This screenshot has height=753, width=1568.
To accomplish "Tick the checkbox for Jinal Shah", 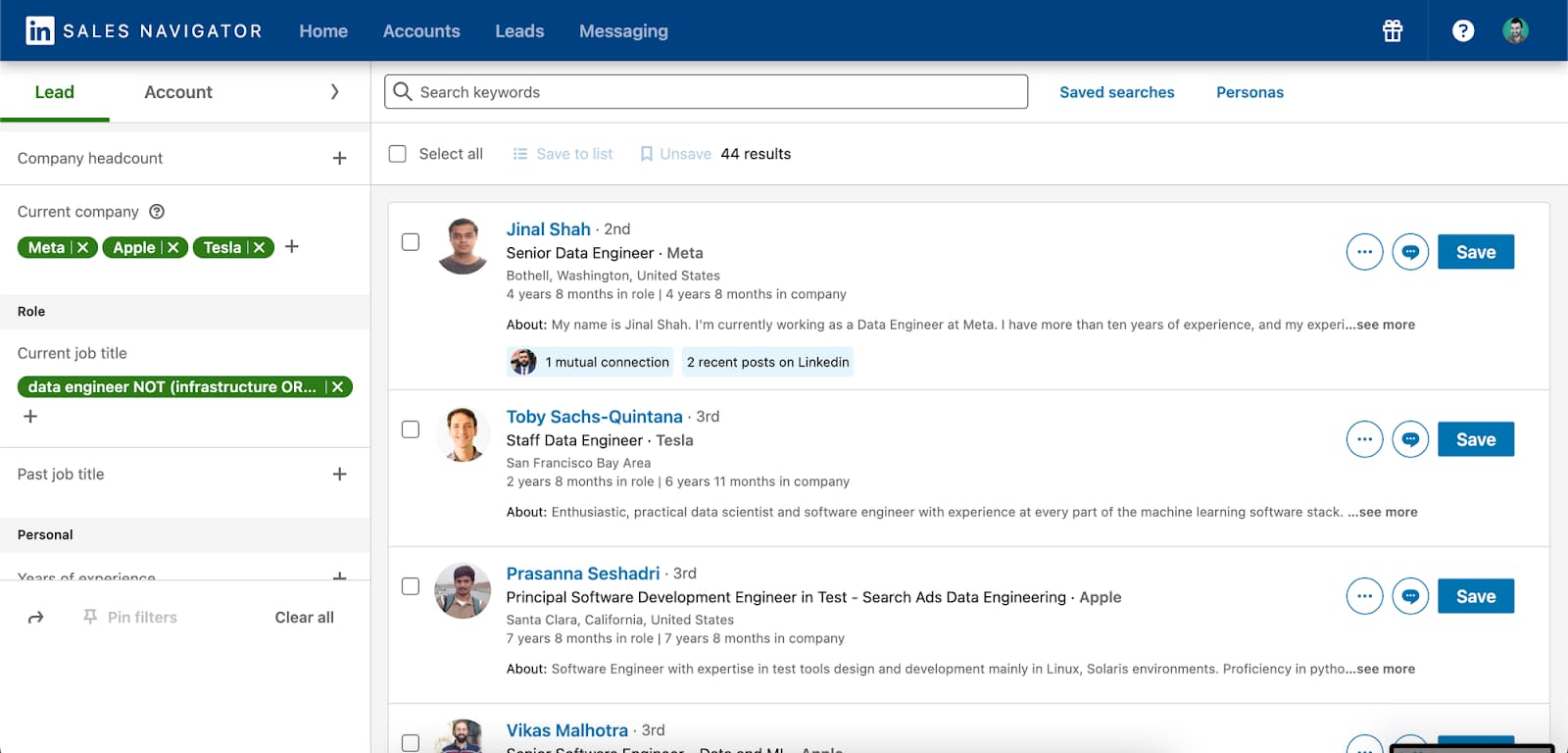I will click(411, 242).
